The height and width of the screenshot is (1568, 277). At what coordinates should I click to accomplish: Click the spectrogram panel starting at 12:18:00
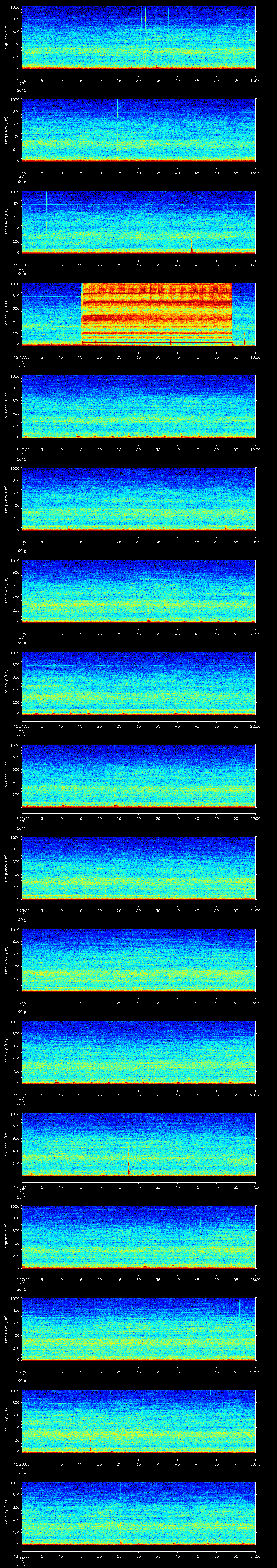coord(139,407)
